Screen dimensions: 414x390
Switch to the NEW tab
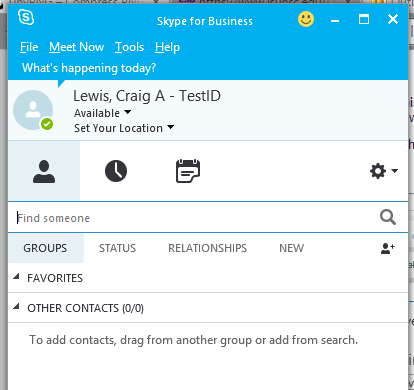coord(291,248)
